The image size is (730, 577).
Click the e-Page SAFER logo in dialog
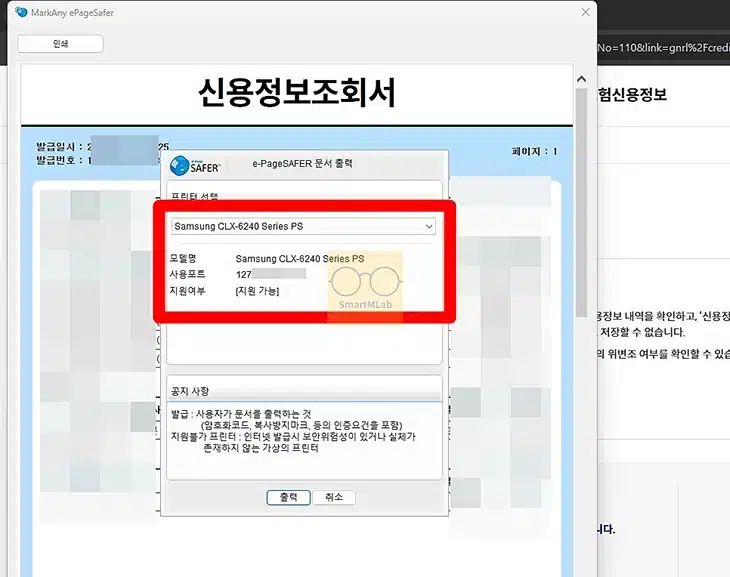coord(195,166)
